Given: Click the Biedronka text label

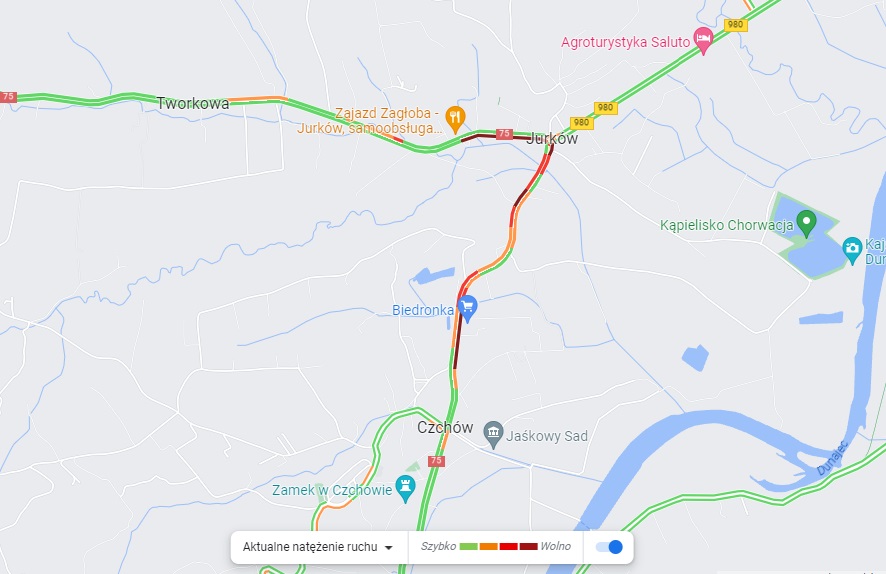Looking at the screenshot, I should 423,310.
